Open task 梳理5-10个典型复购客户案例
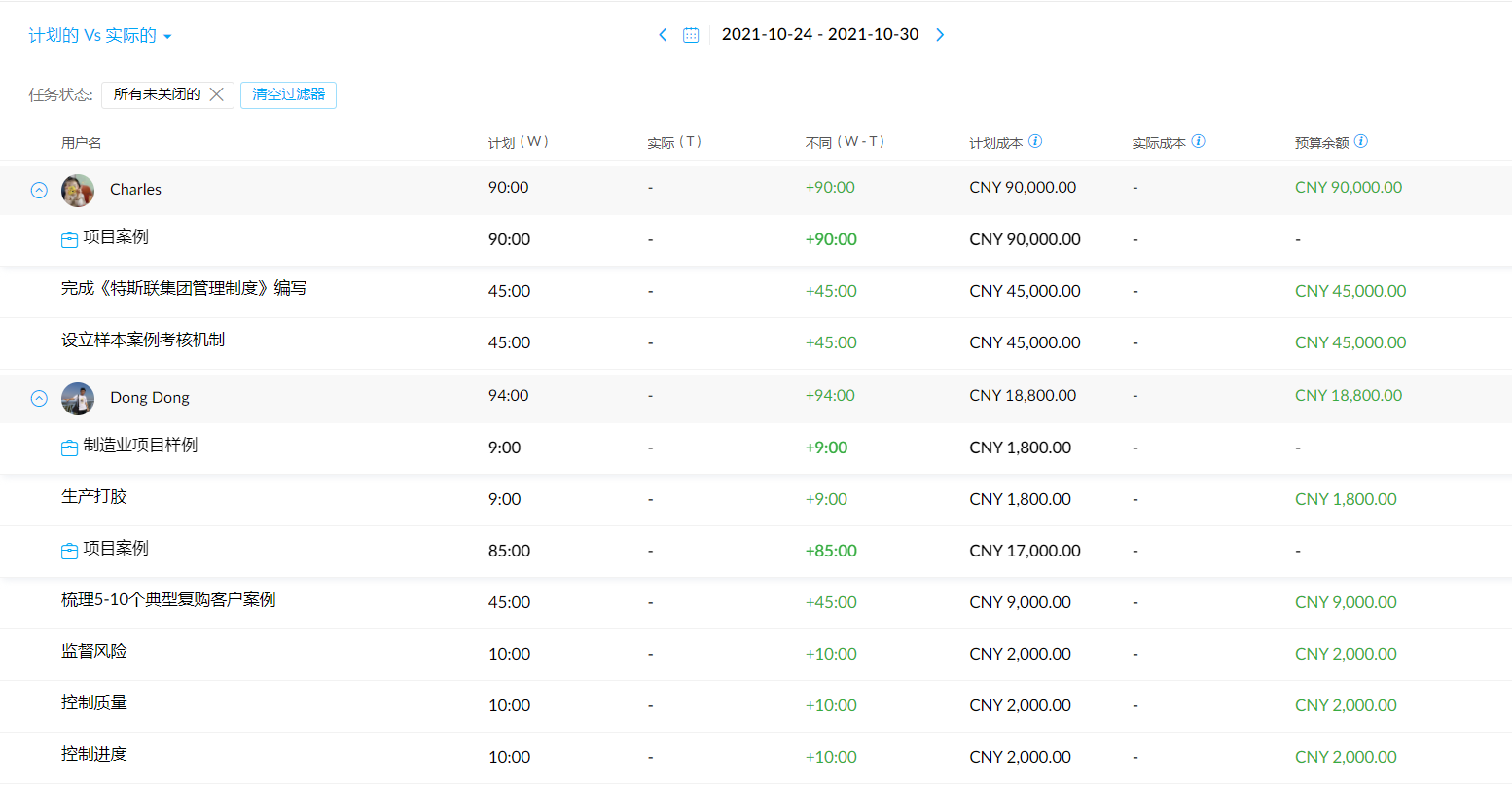 [x=168, y=599]
